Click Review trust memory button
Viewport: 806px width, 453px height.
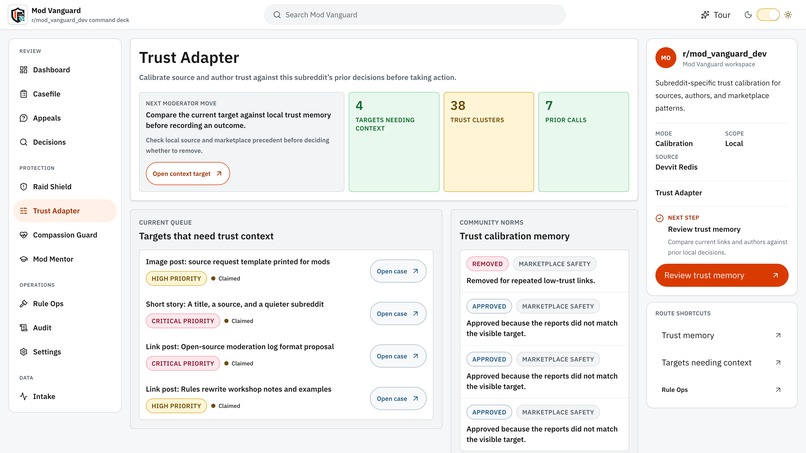pos(722,276)
